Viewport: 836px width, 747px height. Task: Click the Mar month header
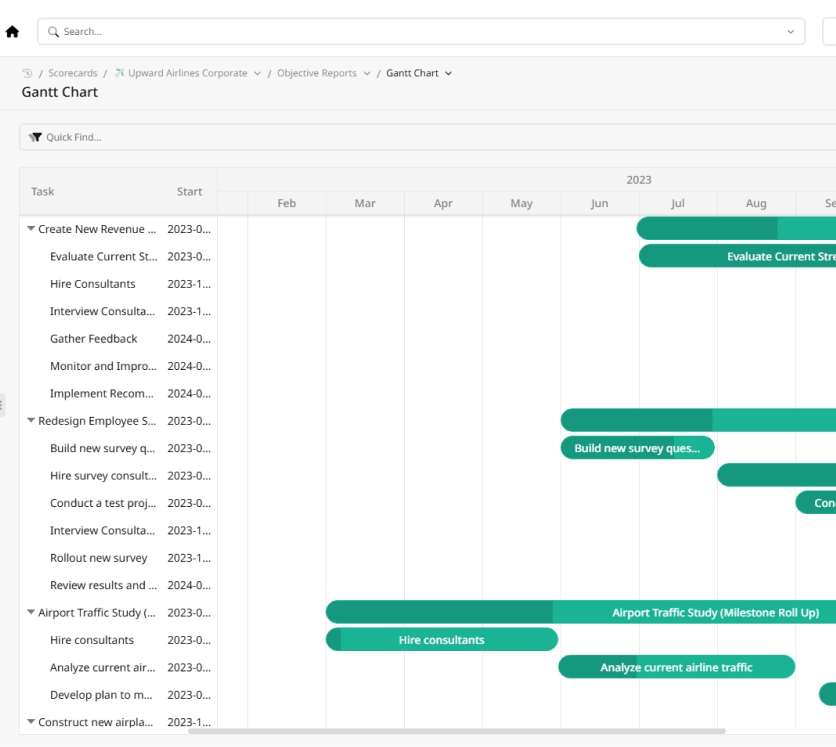coord(365,203)
